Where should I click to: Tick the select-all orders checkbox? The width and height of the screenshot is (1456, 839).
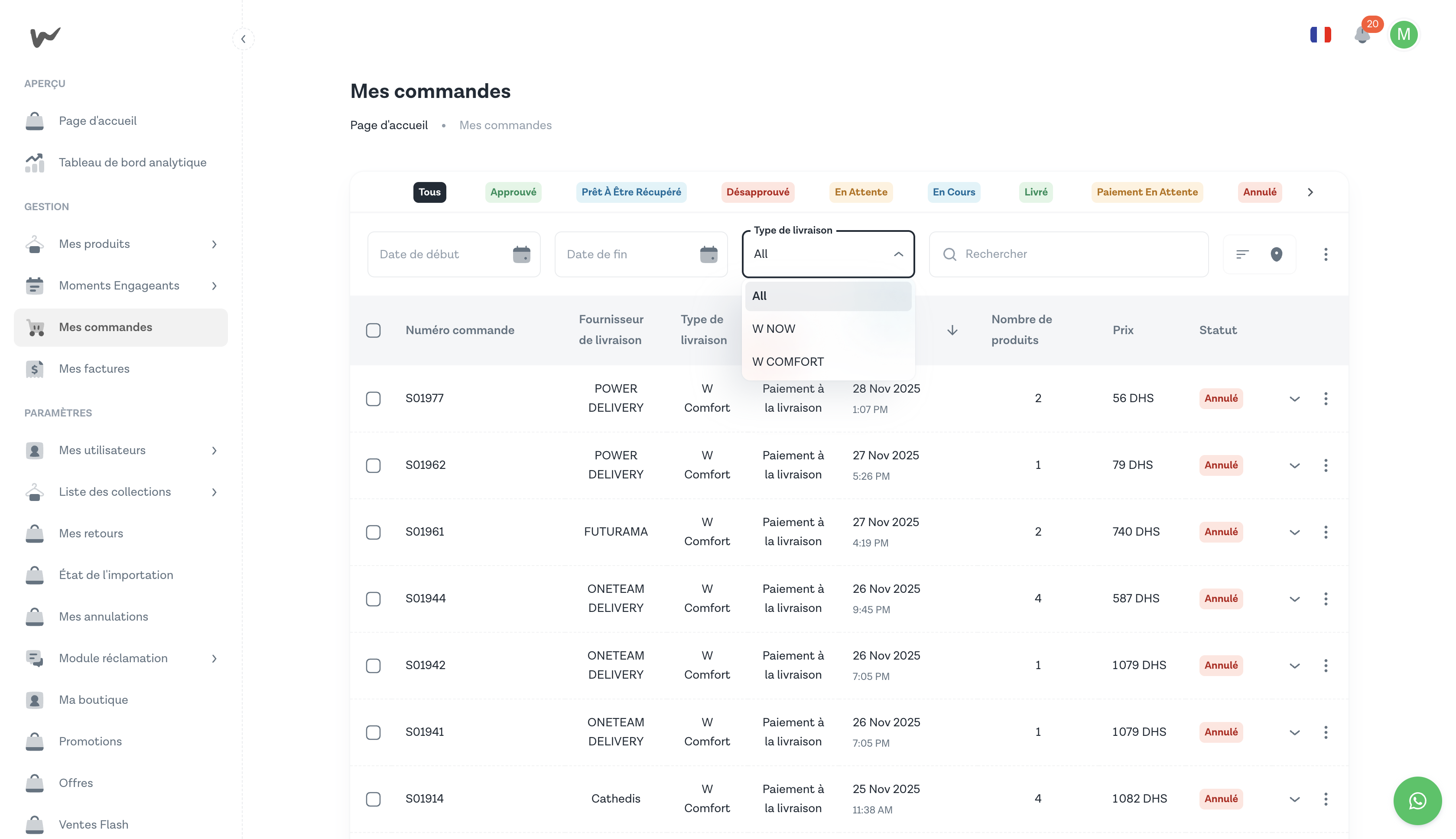[374, 330]
